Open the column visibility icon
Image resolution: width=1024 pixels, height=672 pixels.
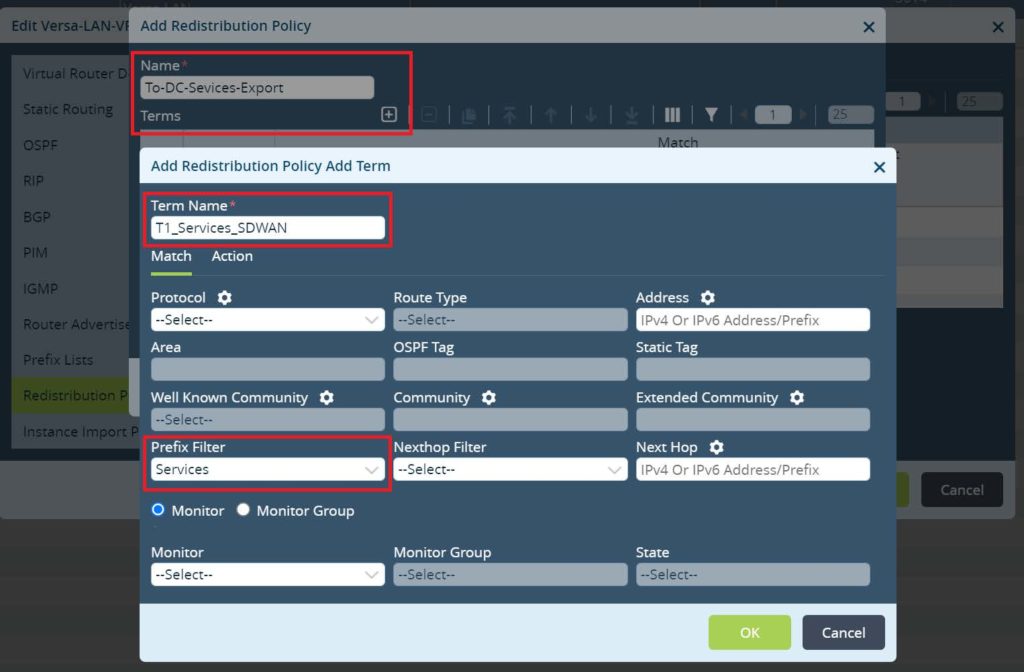pyautogui.click(x=672, y=114)
